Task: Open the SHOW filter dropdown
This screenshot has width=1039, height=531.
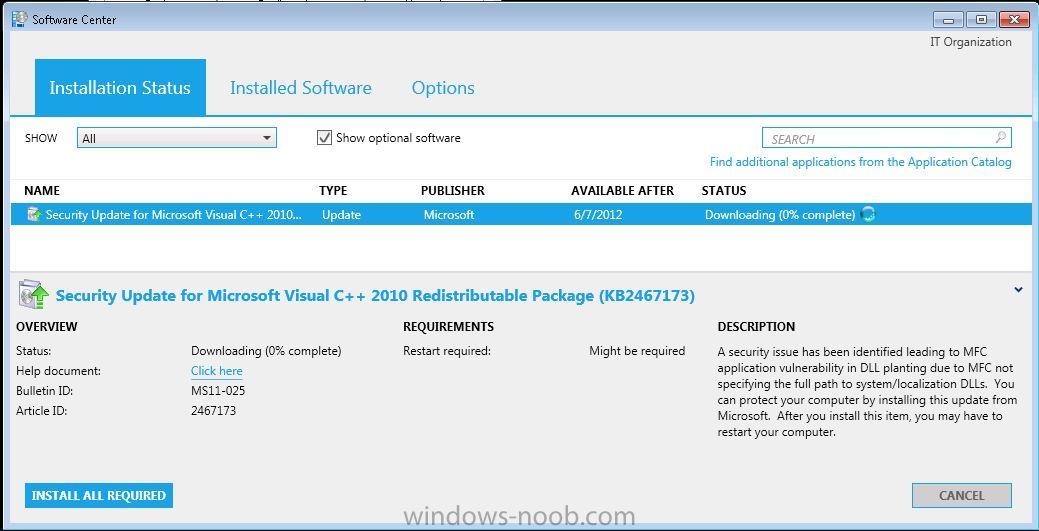Action: pos(177,138)
